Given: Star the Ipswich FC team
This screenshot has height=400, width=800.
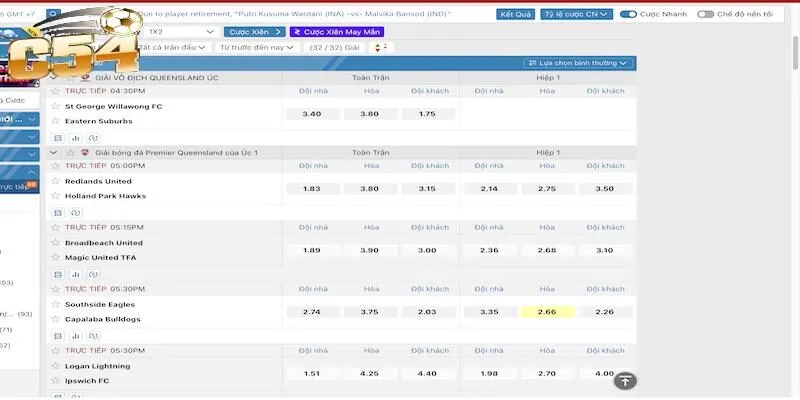Looking at the screenshot, I should 56,381.
